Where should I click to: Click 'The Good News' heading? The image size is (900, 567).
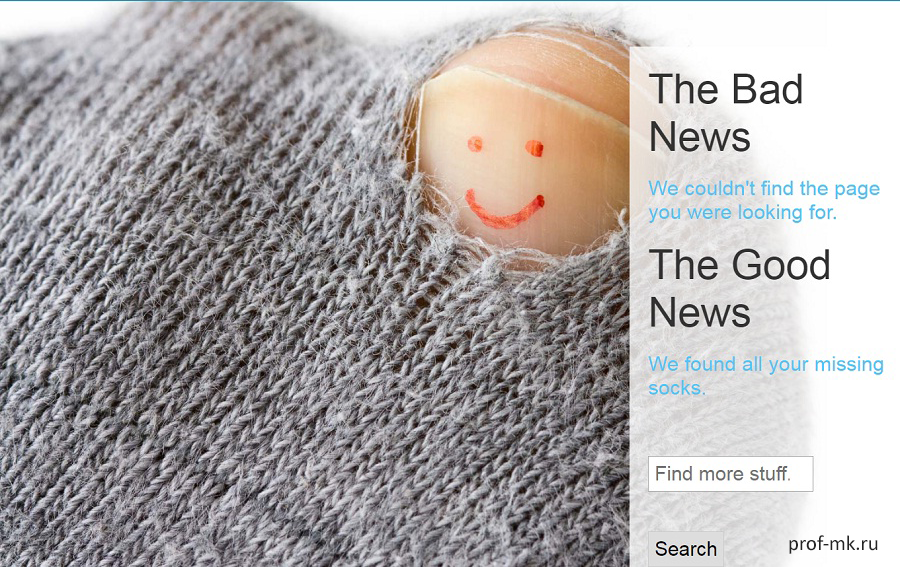click(x=739, y=288)
